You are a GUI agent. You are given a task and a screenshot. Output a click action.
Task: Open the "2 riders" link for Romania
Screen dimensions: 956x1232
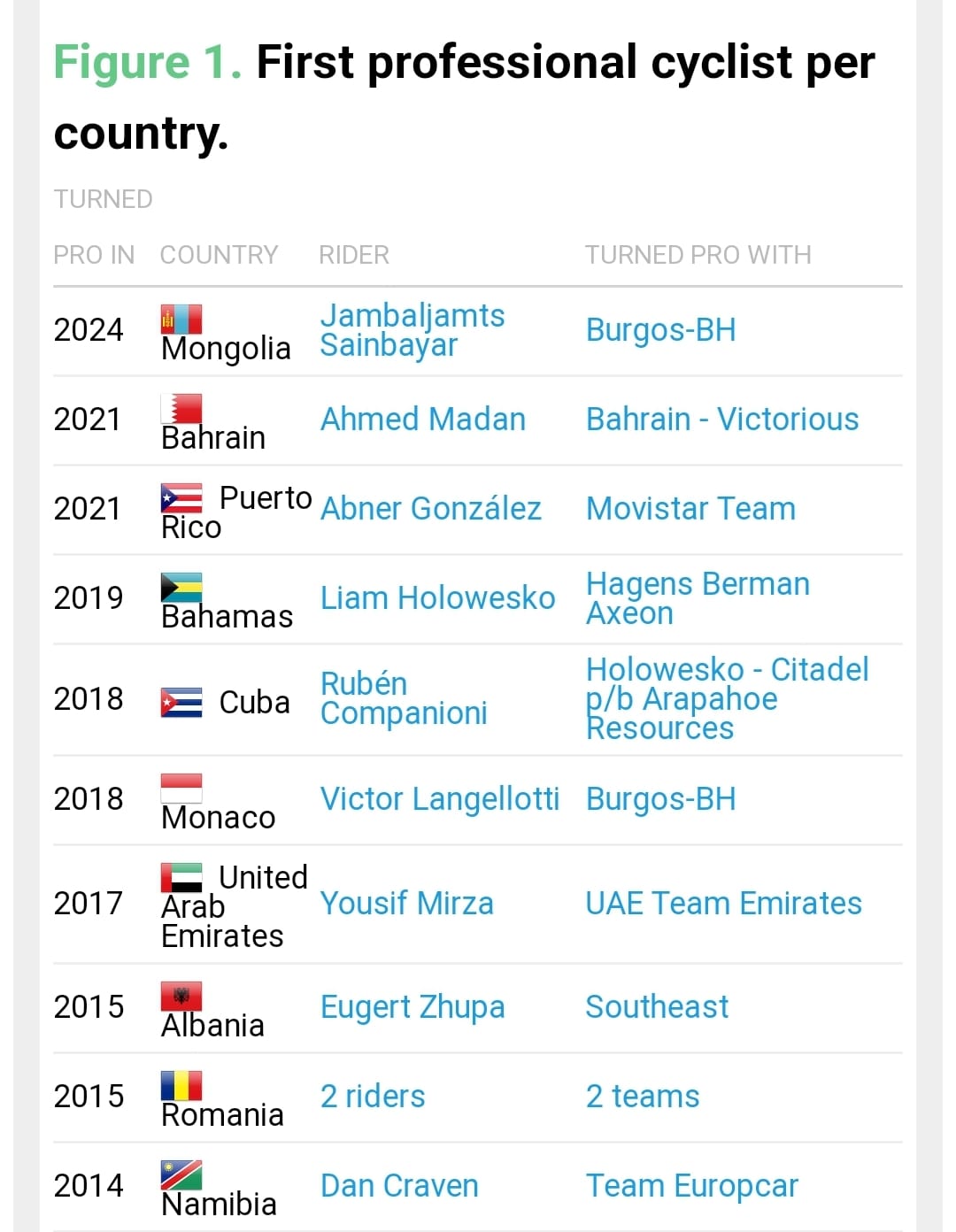373,1097
